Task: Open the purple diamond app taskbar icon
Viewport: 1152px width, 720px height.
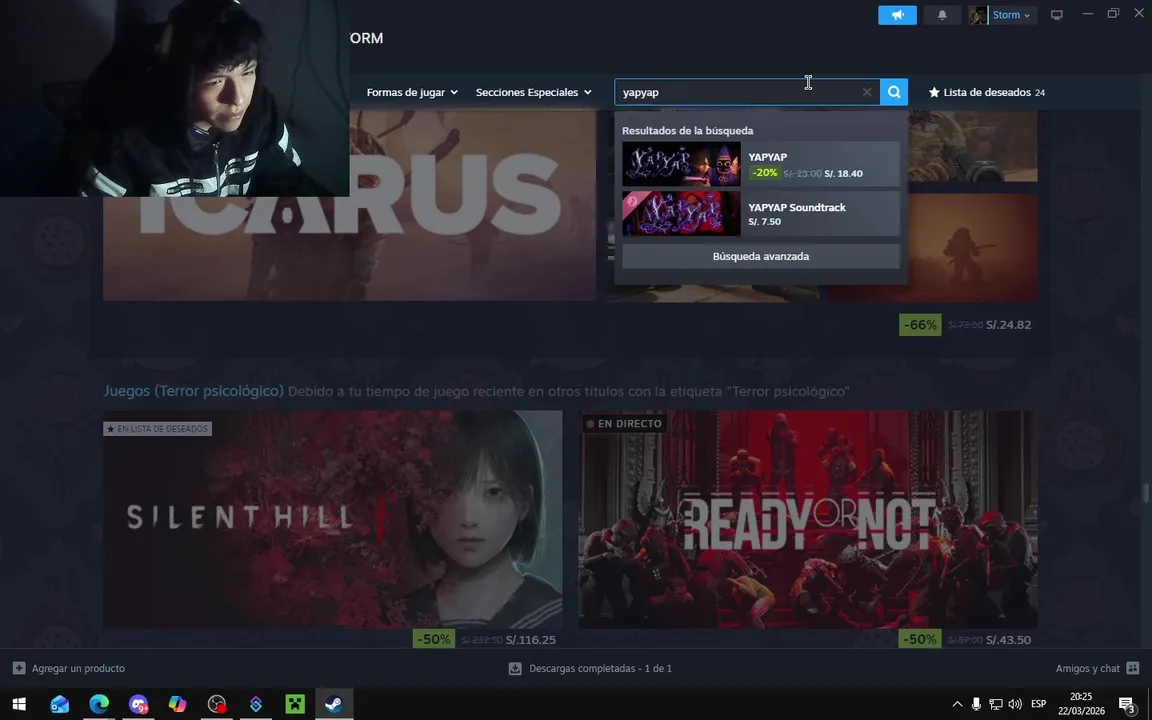Action: click(x=256, y=704)
